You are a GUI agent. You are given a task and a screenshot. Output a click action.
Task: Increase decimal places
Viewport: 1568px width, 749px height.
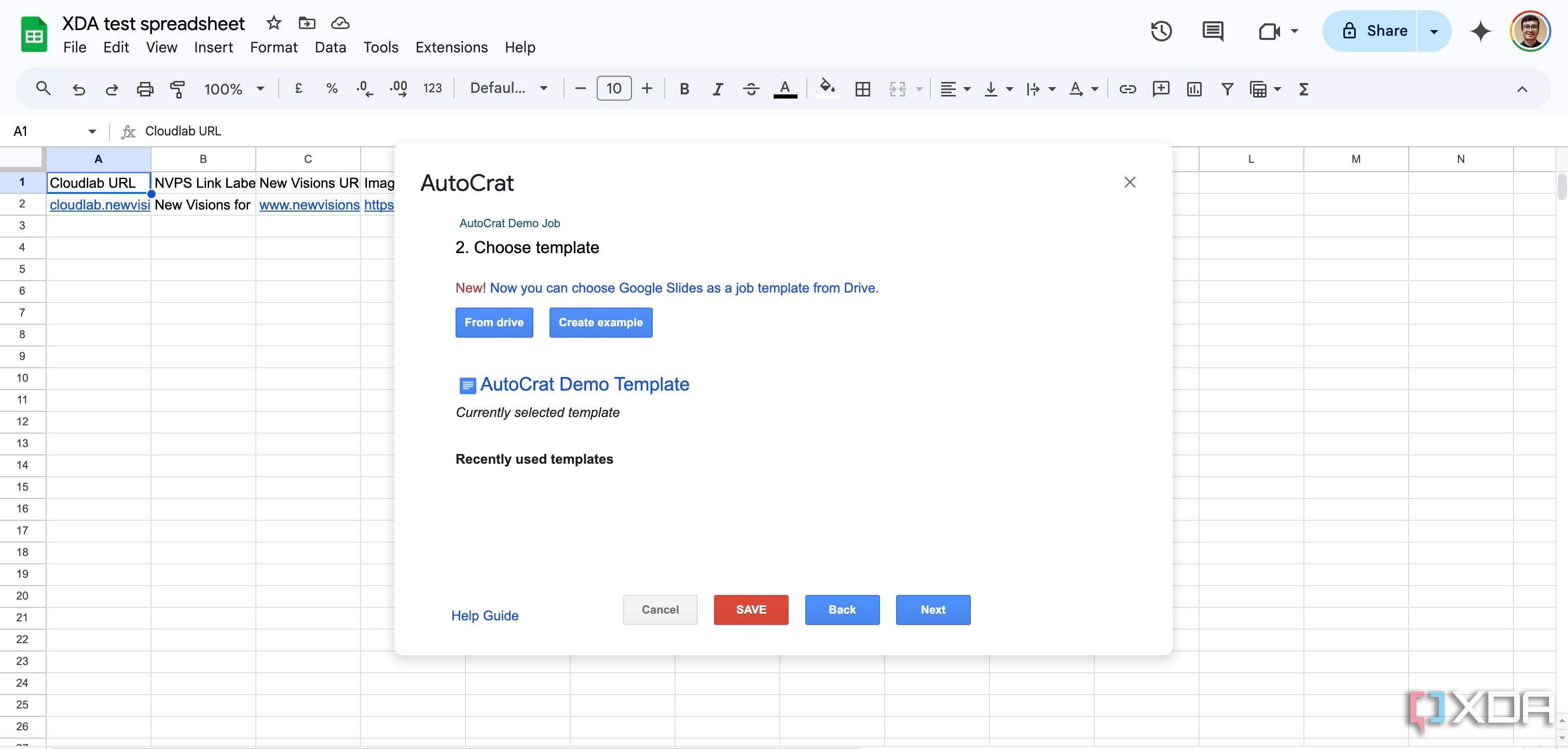[398, 89]
